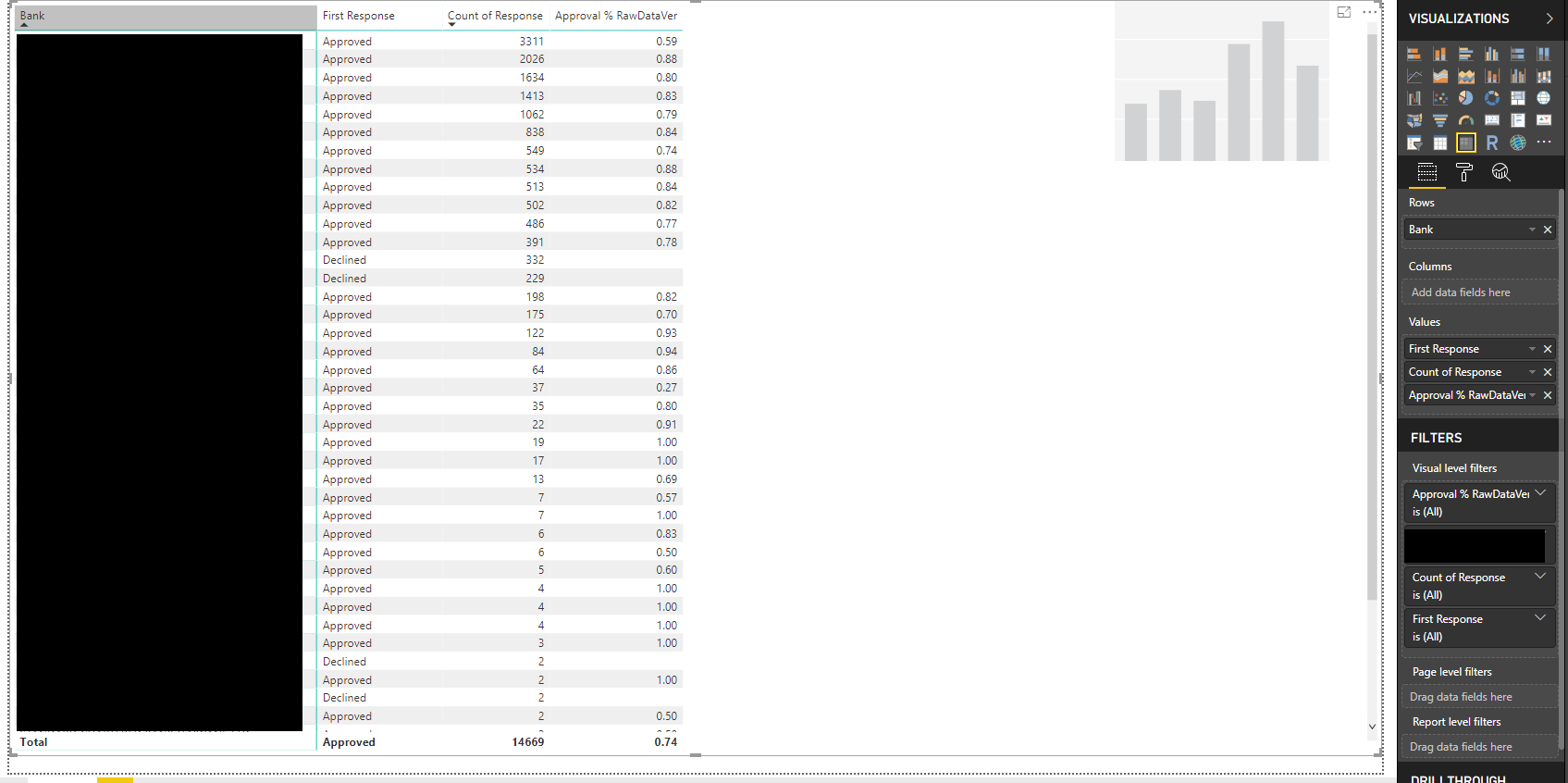This screenshot has height=783, width=1568.
Task: Switch visual to Donut chart
Action: (x=1492, y=98)
